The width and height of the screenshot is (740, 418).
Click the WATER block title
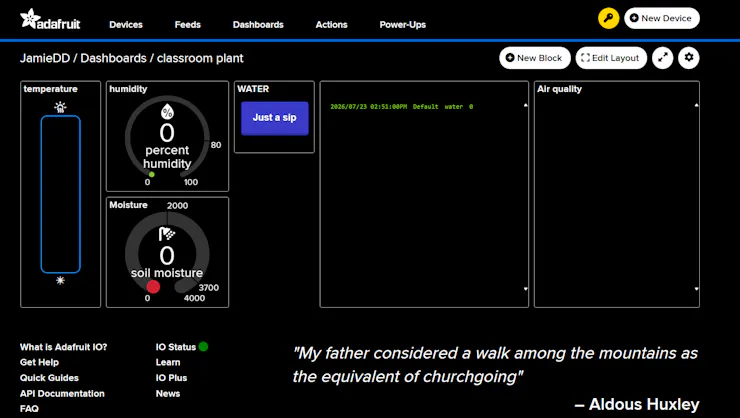pyautogui.click(x=253, y=89)
